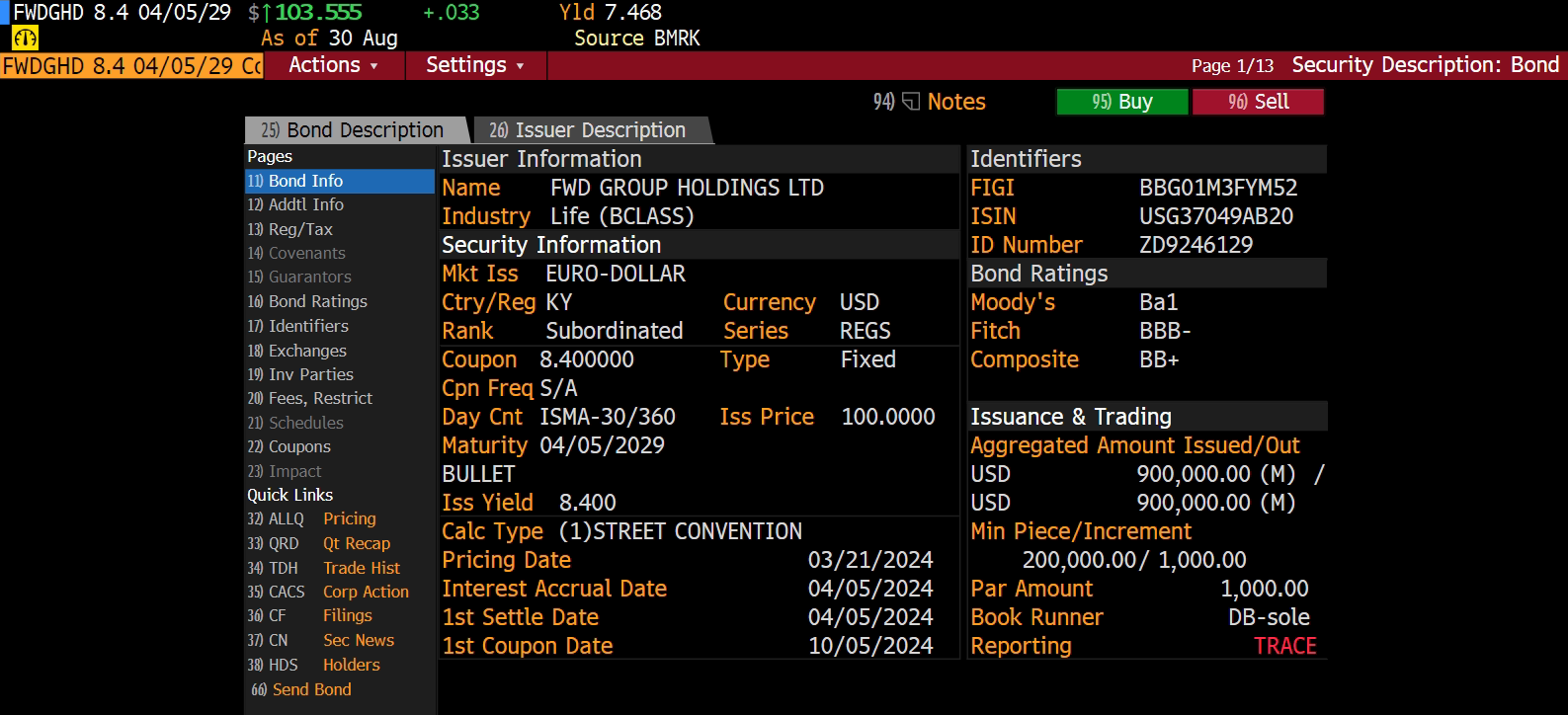Open the ALLQ Pricing quick link
1568x715 pixels.
(312, 518)
